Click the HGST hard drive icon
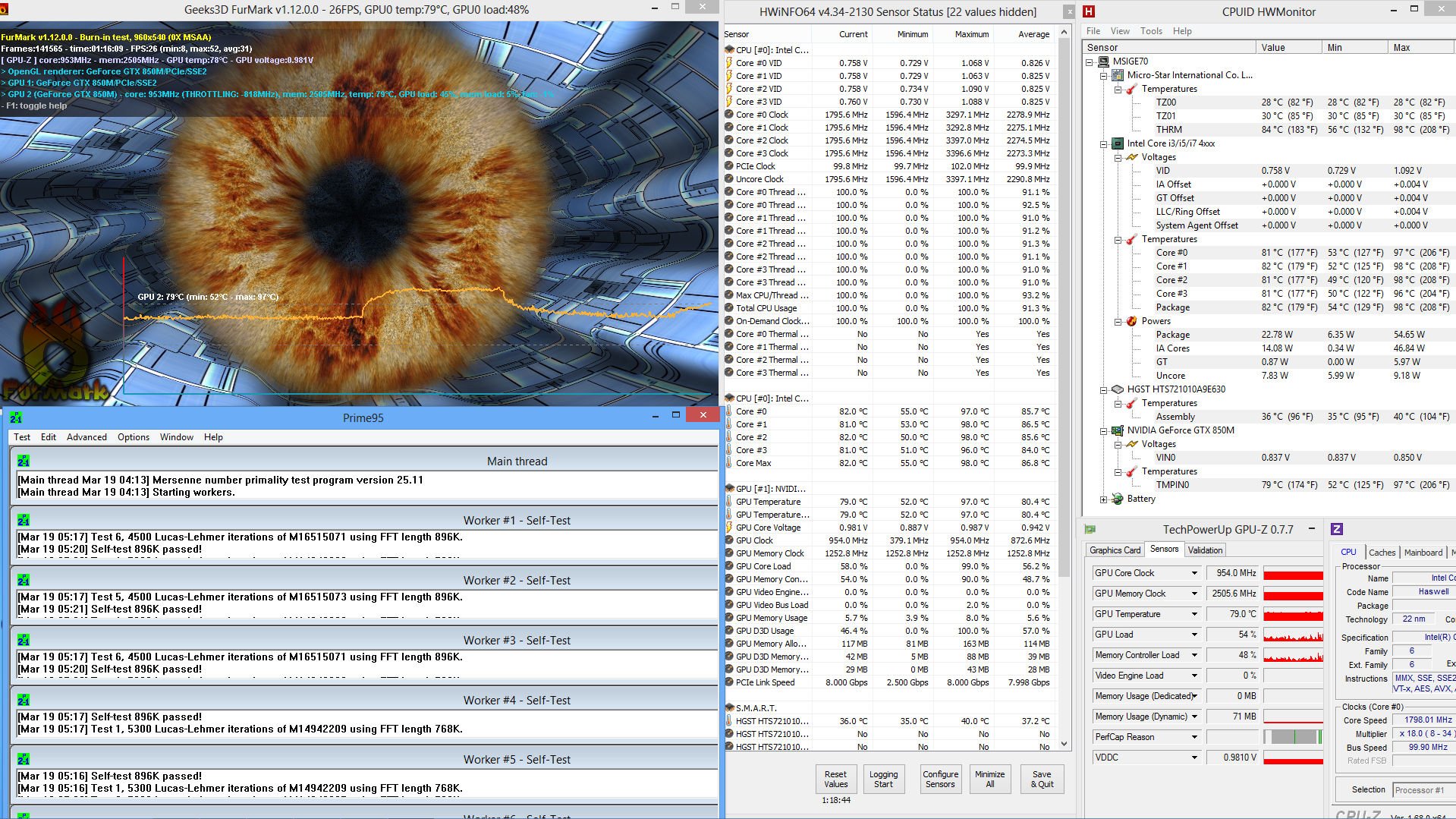Screen dimensions: 1456x819 [x=1117, y=389]
